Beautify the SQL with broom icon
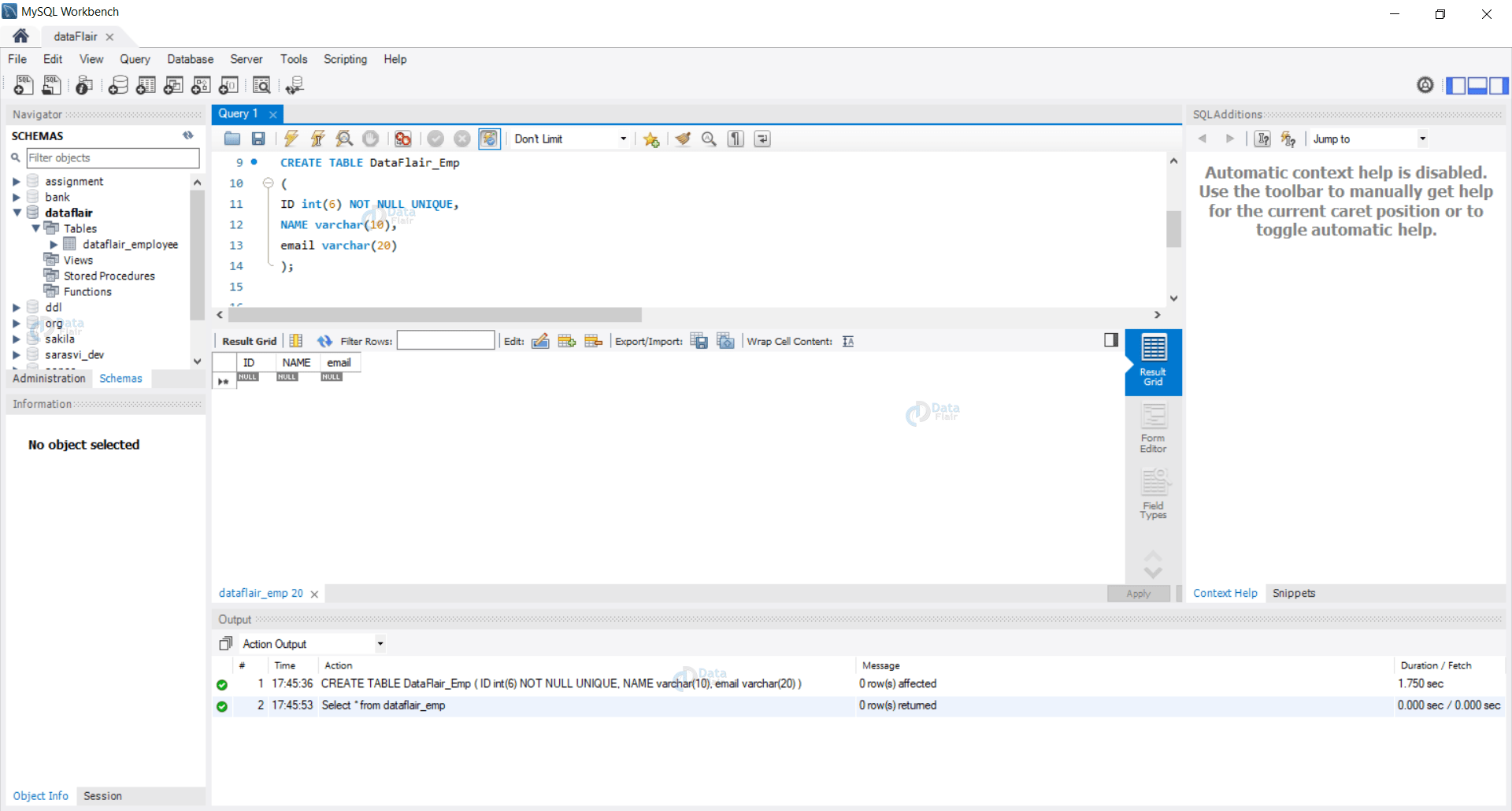The width and height of the screenshot is (1512, 811). (683, 139)
